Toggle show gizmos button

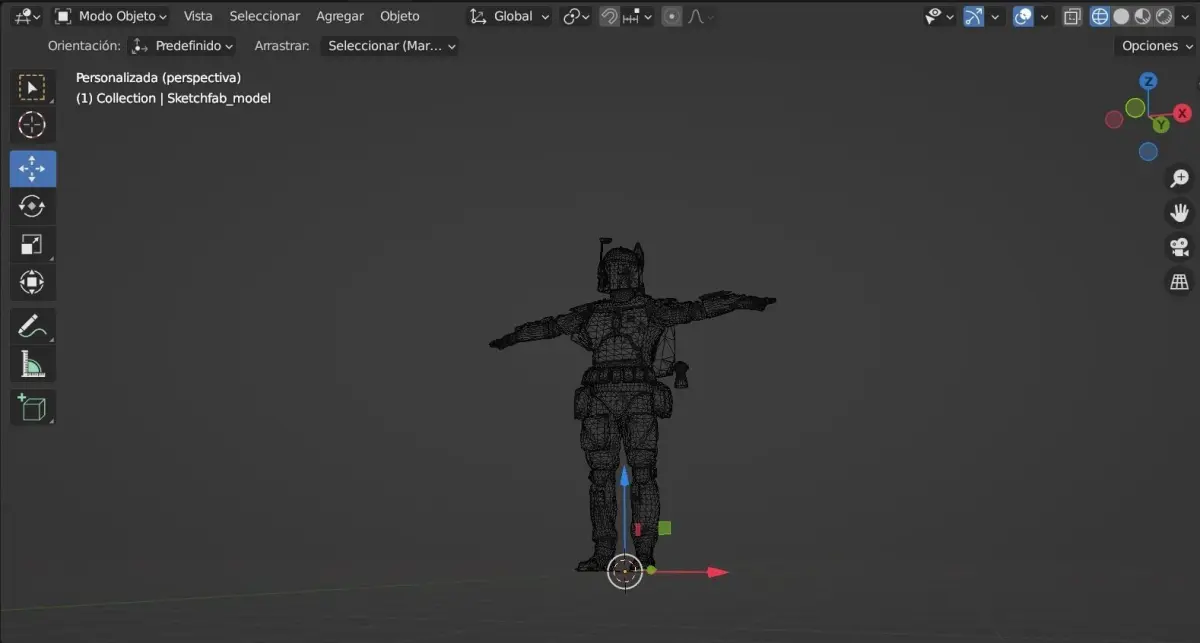pos(974,16)
